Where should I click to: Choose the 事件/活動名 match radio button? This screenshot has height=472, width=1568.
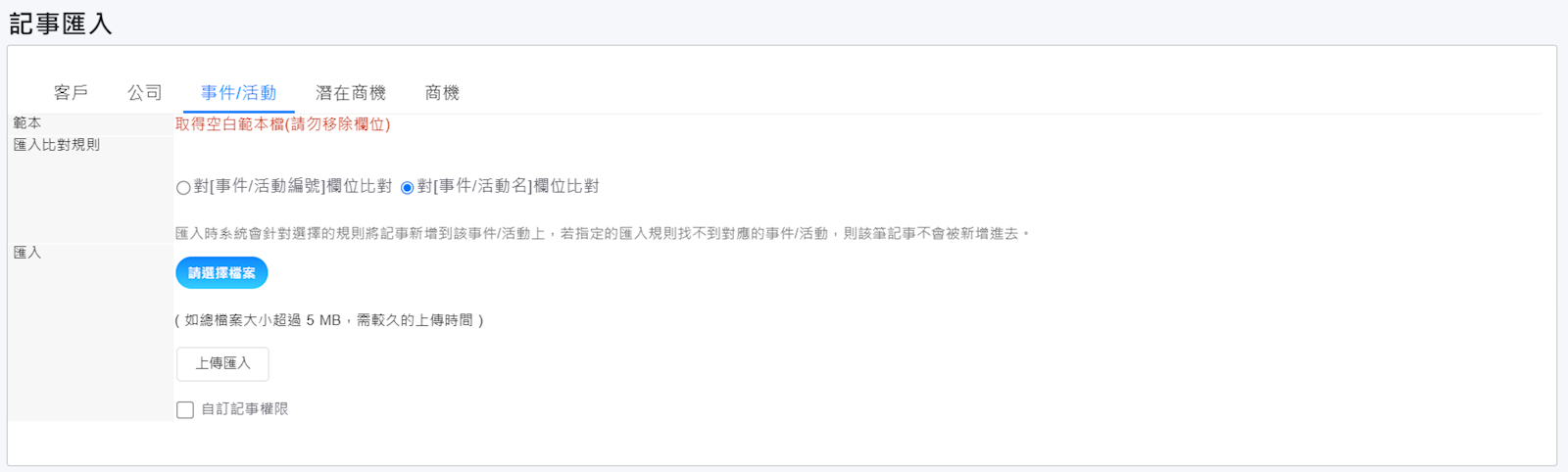pyautogui.click(x=407, y=188)
